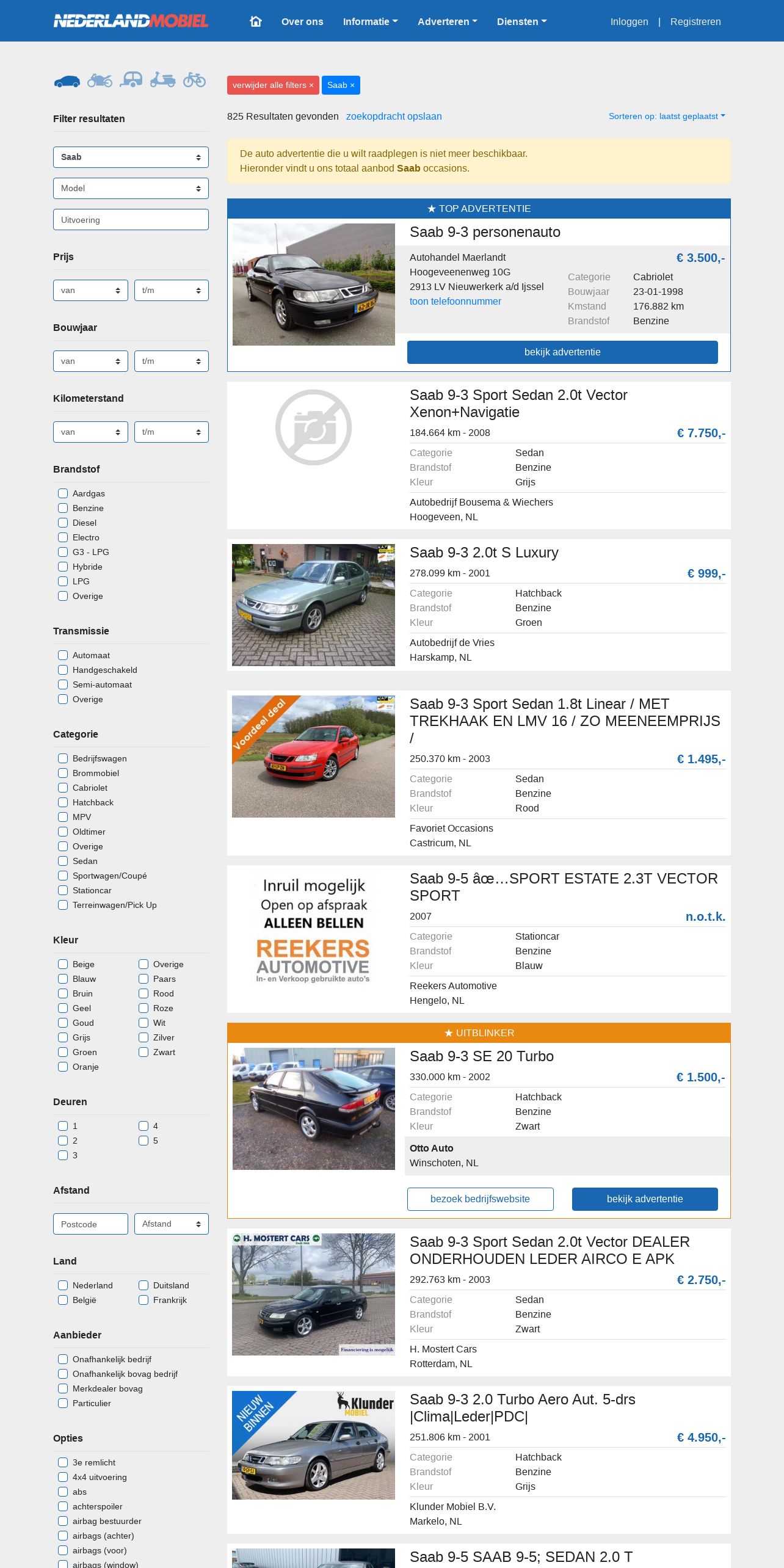Open the black Saab cabriolet photo
This screenshot has width=784, height=1568.
pyautogui.click(x=314, y=285)
